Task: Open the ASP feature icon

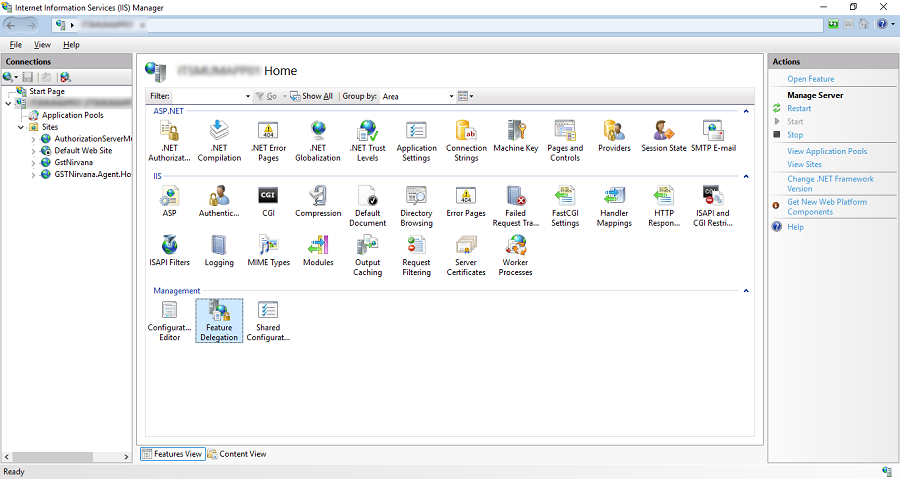Action: coord(169,201)
